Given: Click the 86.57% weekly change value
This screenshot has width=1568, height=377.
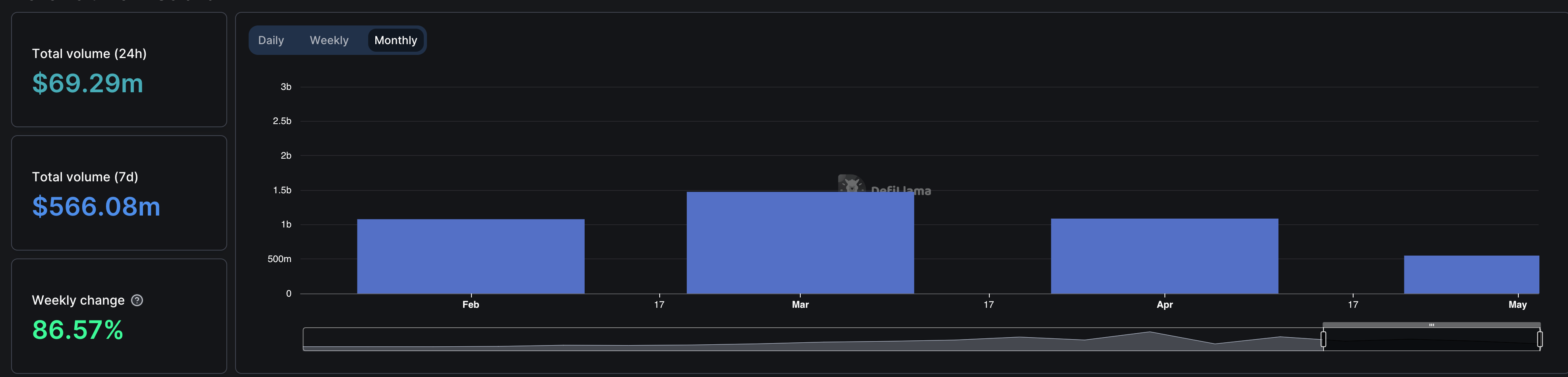Looking at the screenshot, I should pos(77,330).
